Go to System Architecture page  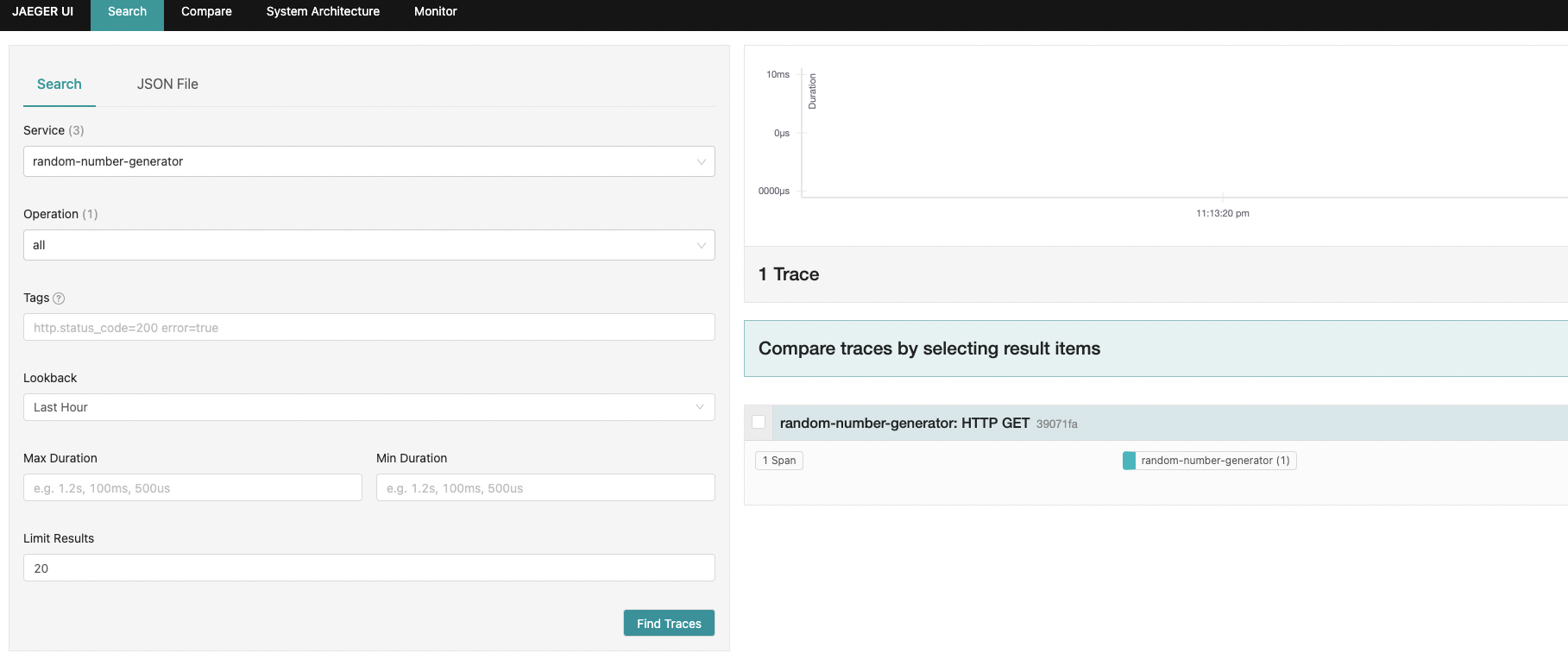323,12
